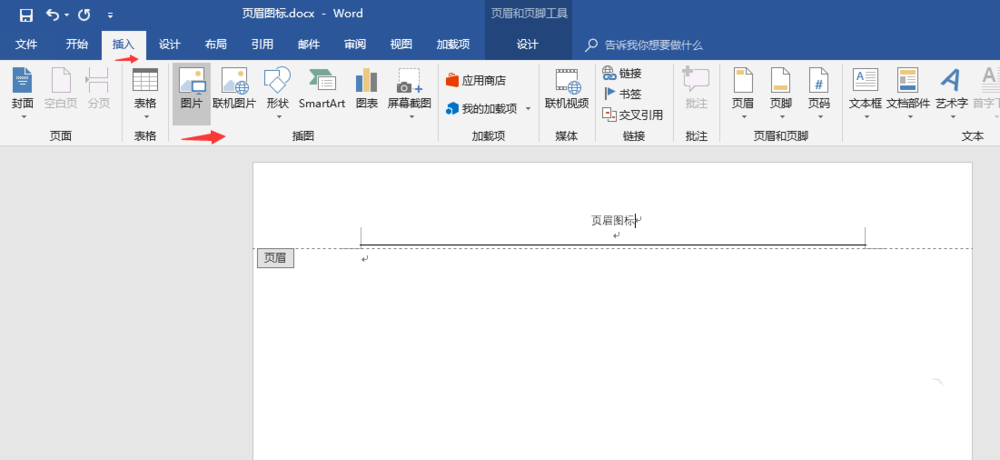Image resolution: width=1000 pixels, height=460 pixels.
Task: Click the 书签 bookmark button
Action: (622, 94)
